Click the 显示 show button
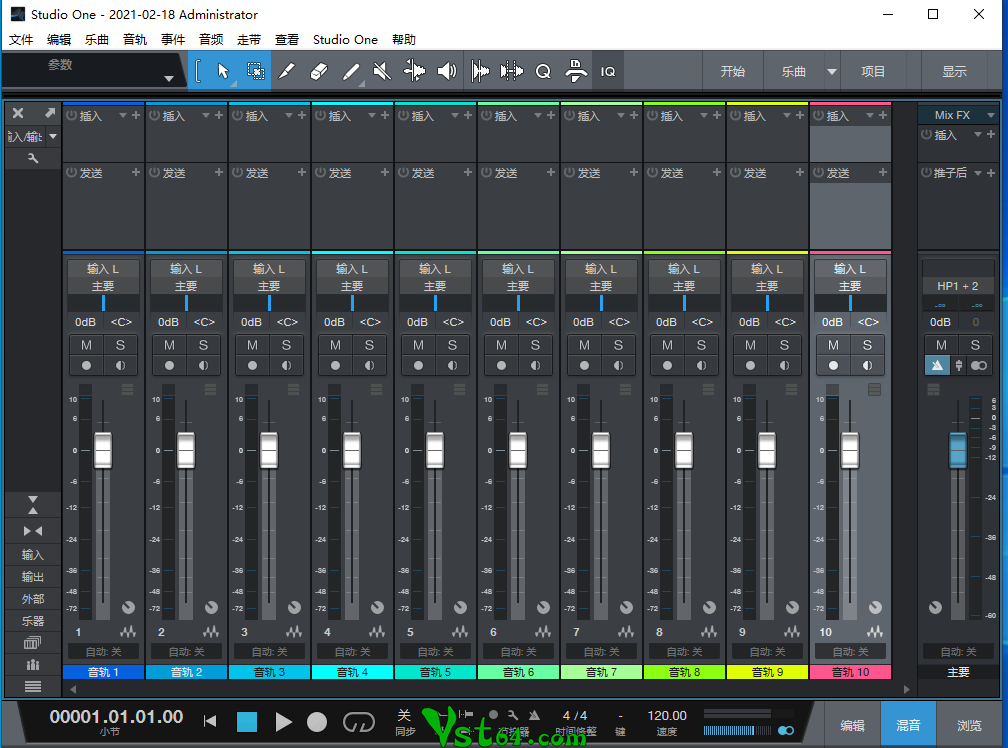 coord(955,71)
